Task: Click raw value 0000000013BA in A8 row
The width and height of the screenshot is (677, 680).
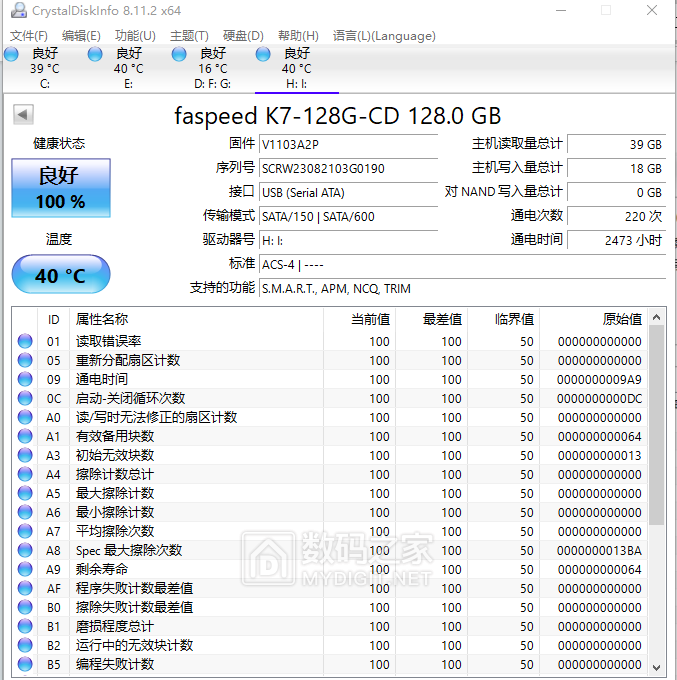Action: 599,550
